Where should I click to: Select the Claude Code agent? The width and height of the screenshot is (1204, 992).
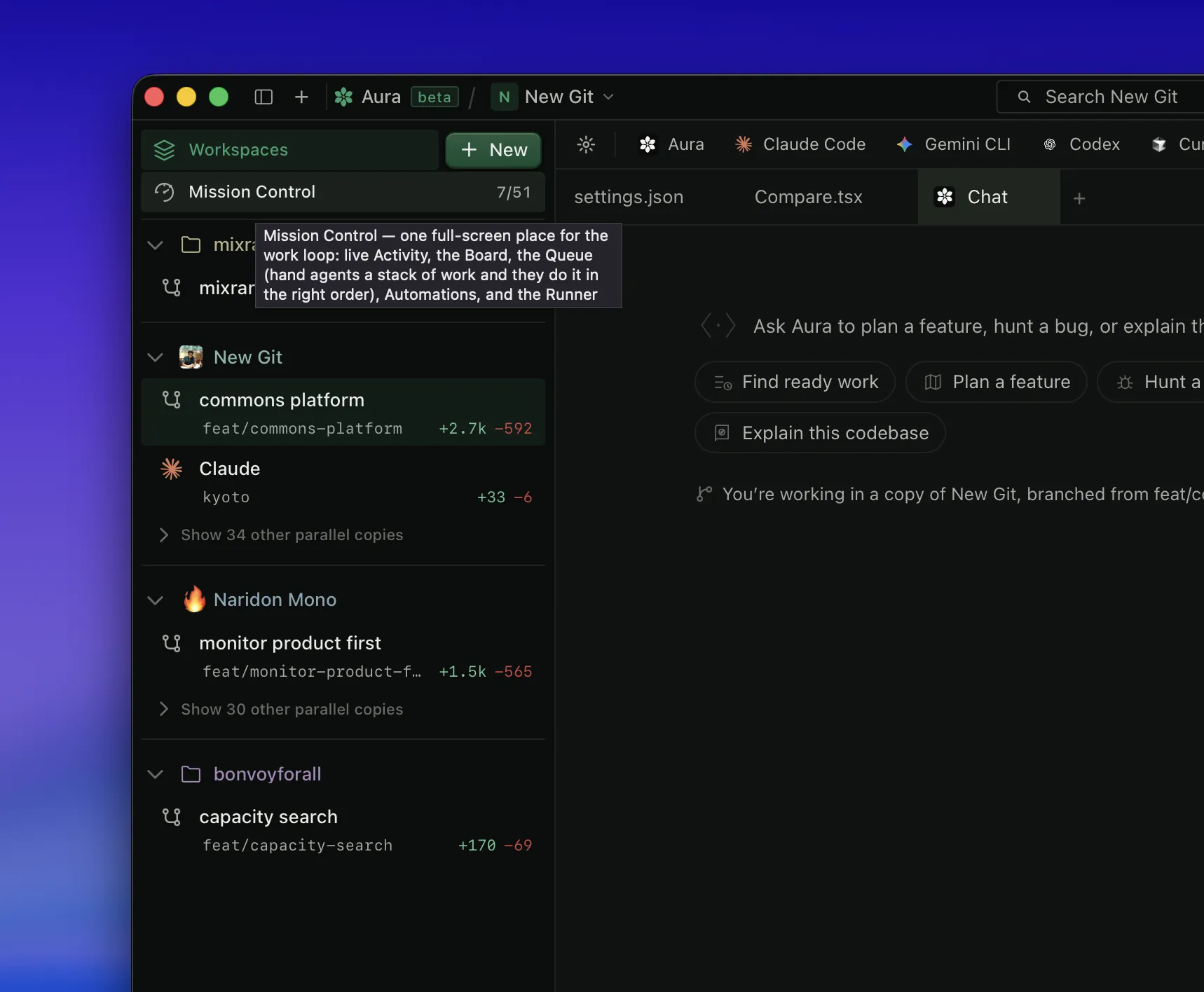point(800,144)
